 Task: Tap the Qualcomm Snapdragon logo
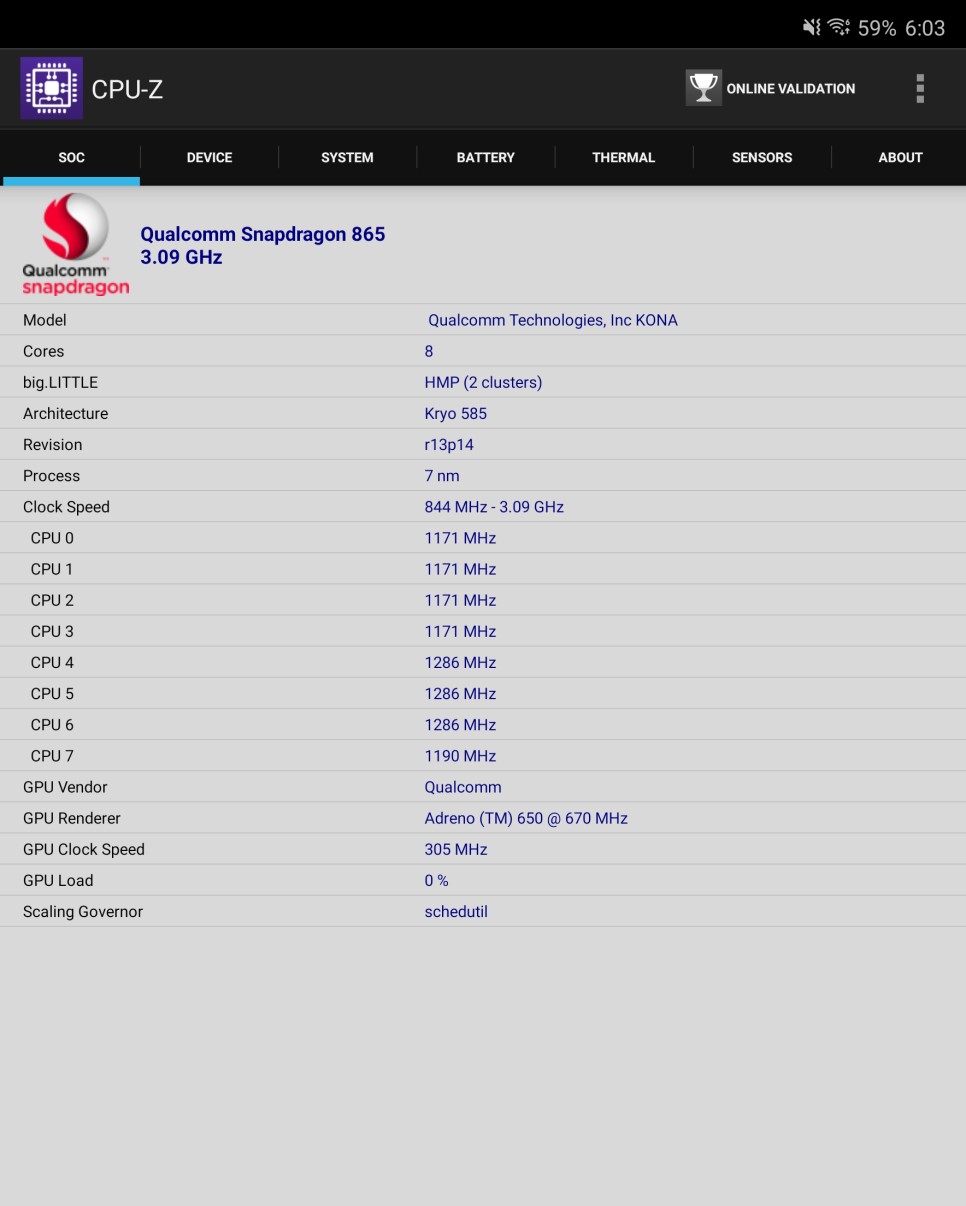(76, 245)
